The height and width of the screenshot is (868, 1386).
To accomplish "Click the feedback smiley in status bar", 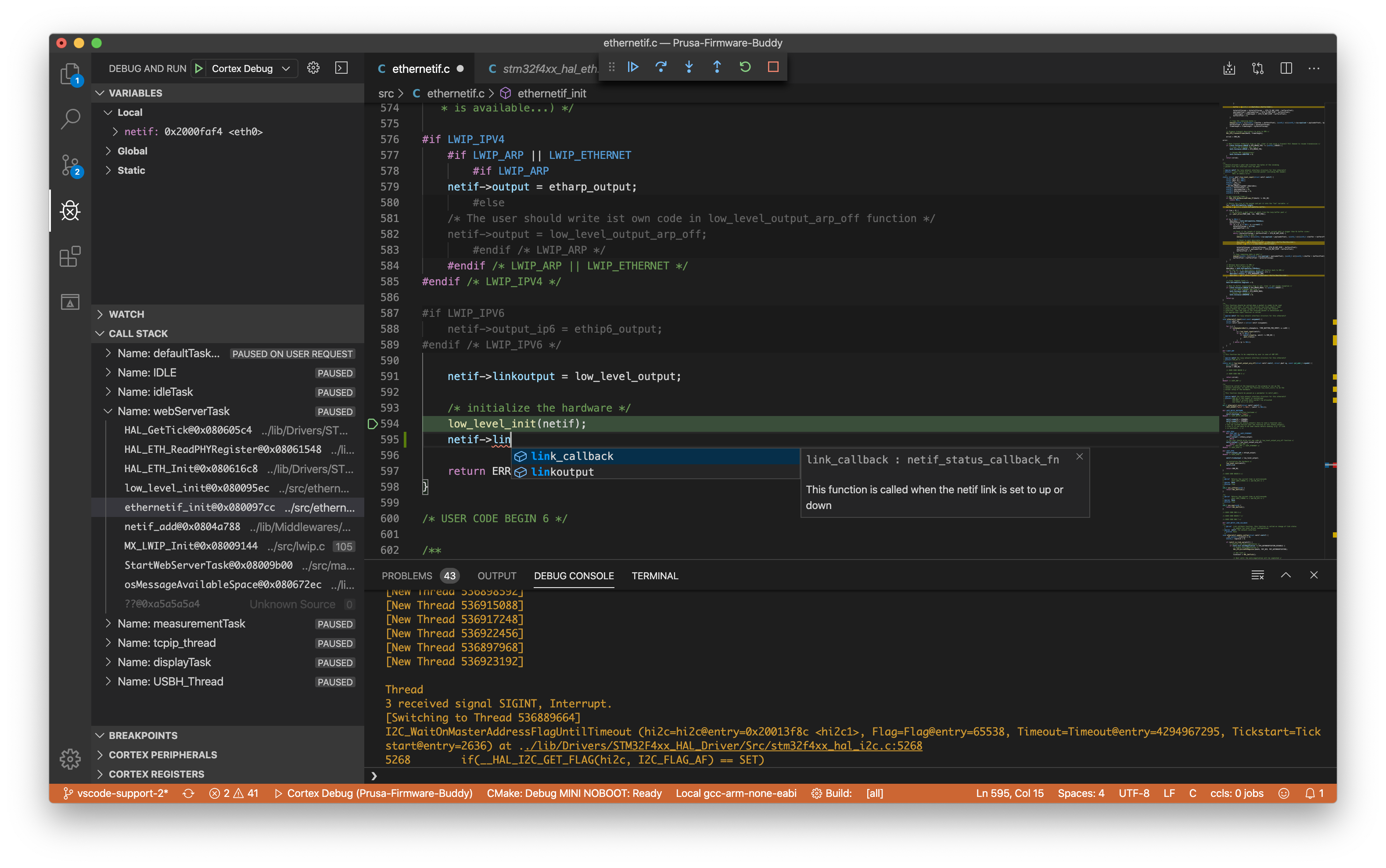I will pos(1284,793).
